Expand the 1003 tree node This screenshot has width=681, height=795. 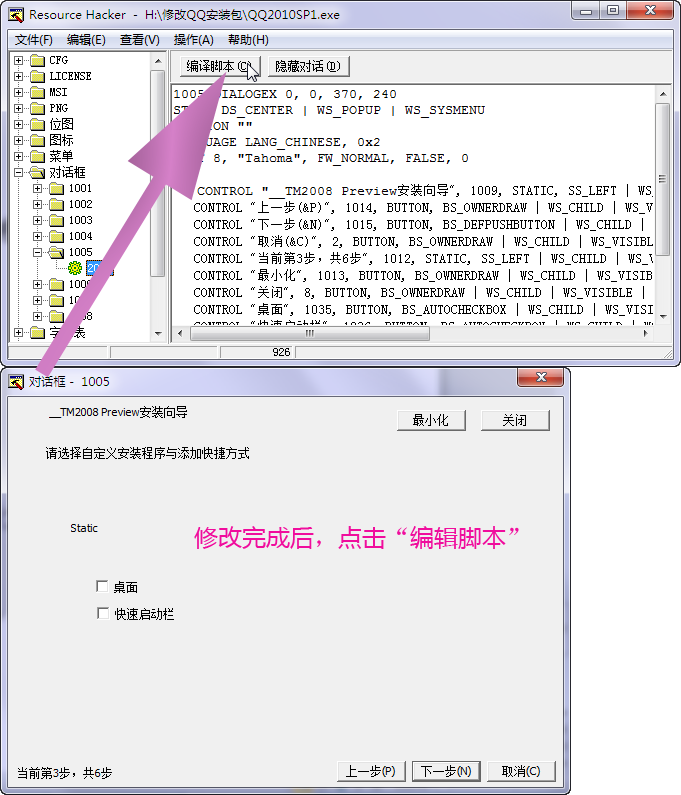point(38,221)
